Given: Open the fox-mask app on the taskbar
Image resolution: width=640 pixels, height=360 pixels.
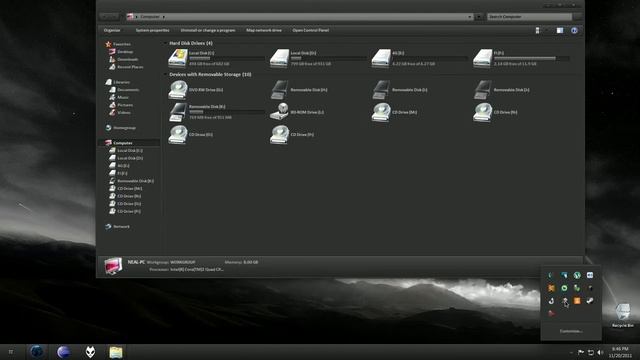Looking at the screenshot, I should coord(90,352).
